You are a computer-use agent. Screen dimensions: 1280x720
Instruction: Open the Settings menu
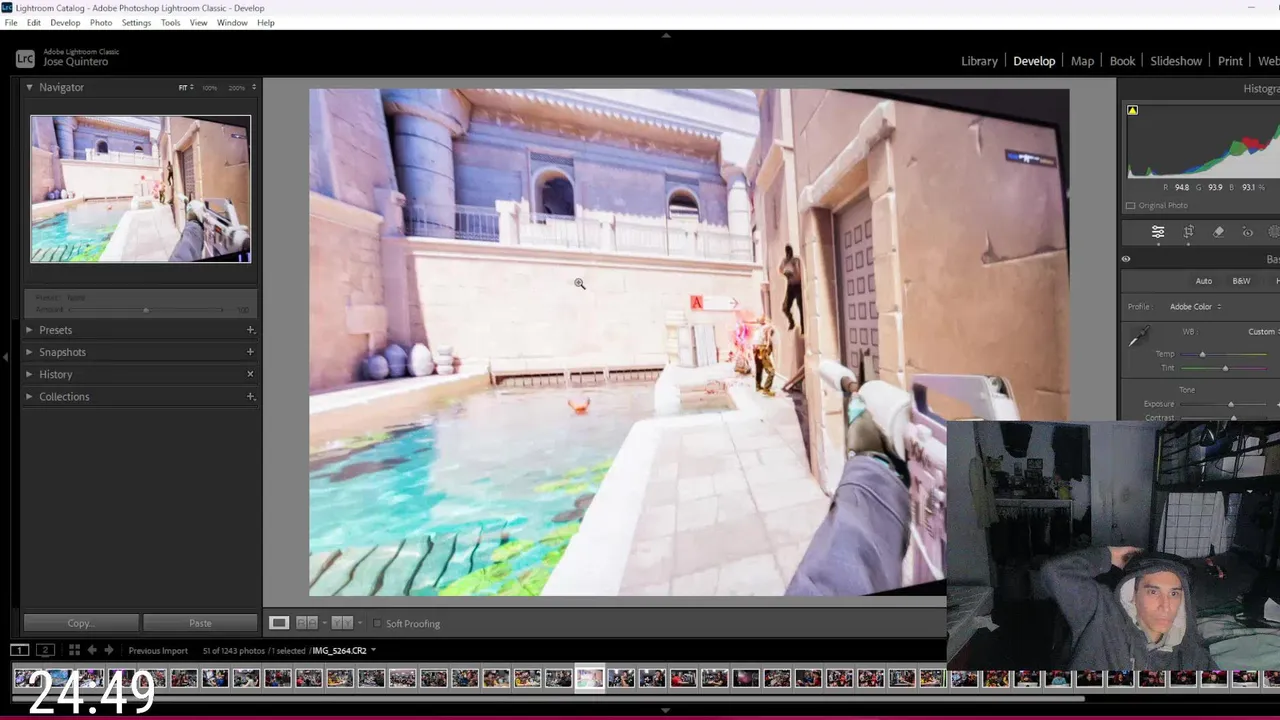click(x=136, y=22)
